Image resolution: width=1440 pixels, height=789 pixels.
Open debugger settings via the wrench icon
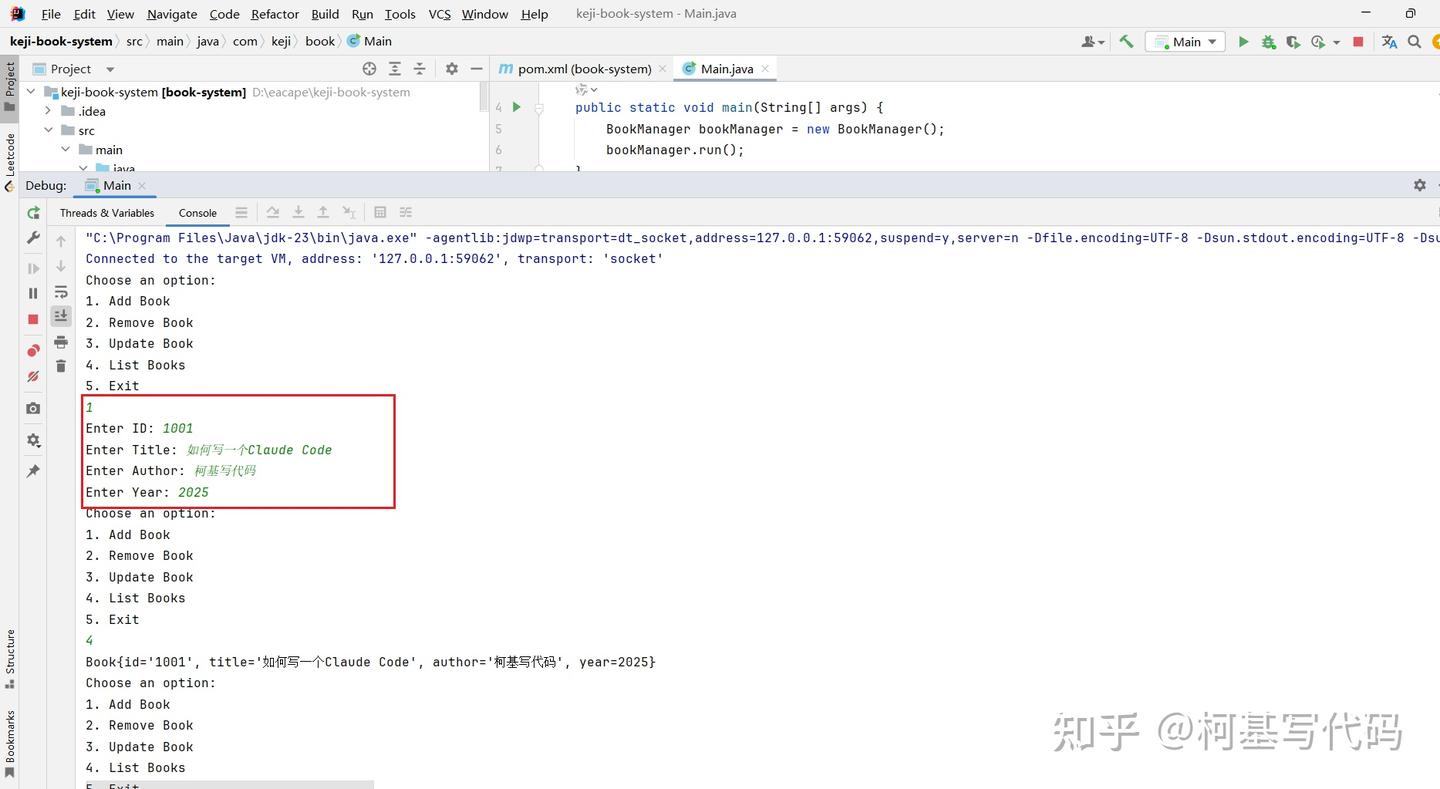(33, 238)
